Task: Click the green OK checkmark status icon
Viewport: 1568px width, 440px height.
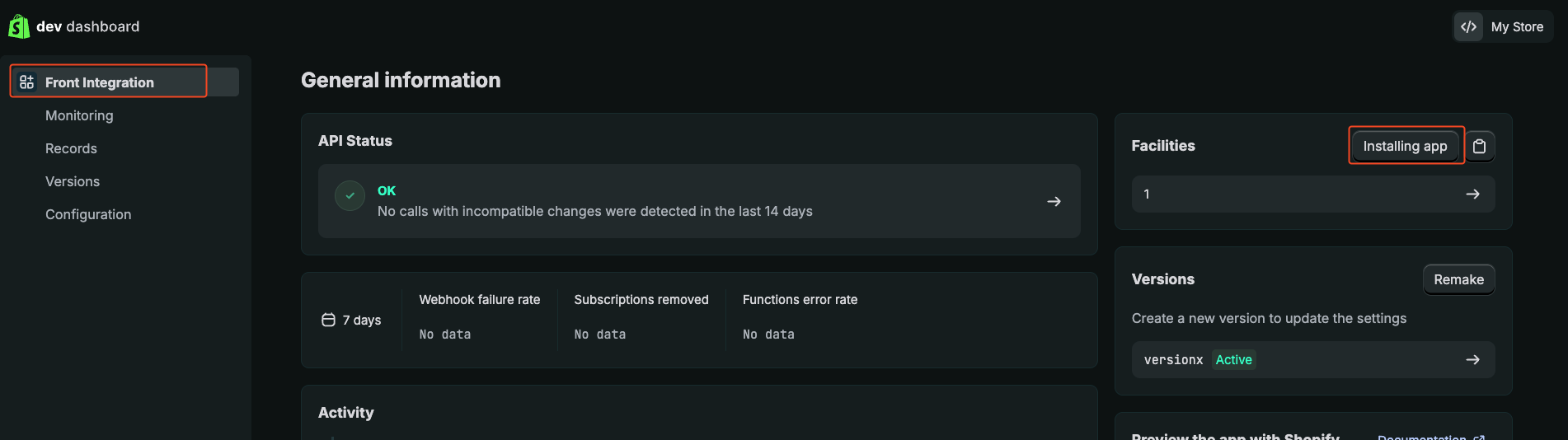Action: pyautogui.click(x=350, y=195)
